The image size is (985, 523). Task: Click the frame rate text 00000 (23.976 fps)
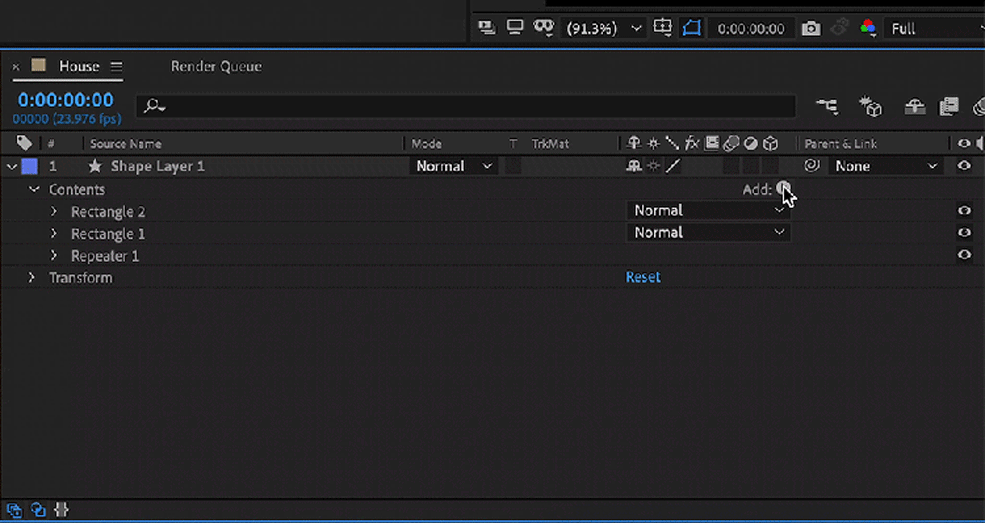click(x=67, y=118)
